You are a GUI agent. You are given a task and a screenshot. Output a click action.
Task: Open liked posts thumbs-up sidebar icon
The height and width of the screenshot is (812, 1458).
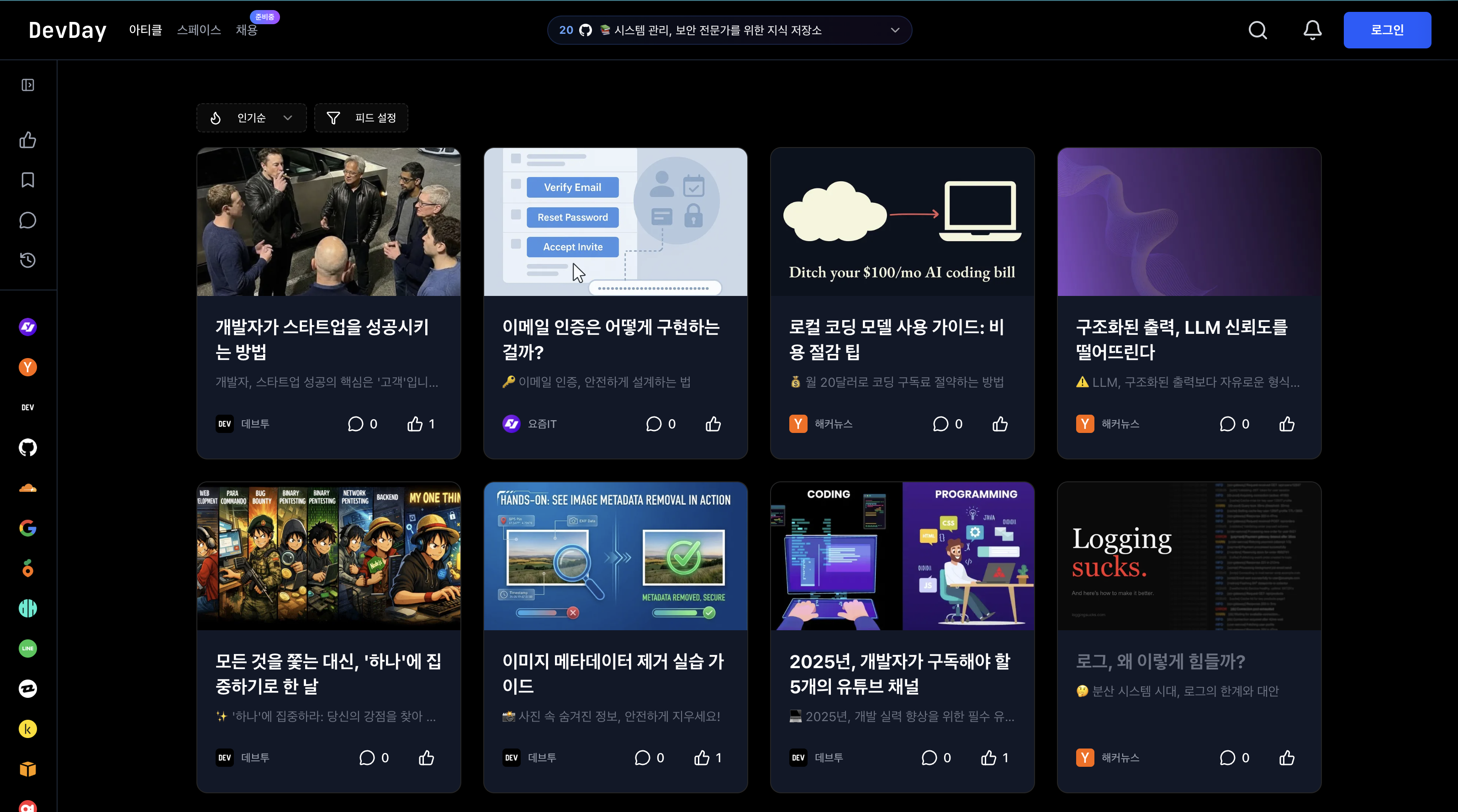(28, 140)
